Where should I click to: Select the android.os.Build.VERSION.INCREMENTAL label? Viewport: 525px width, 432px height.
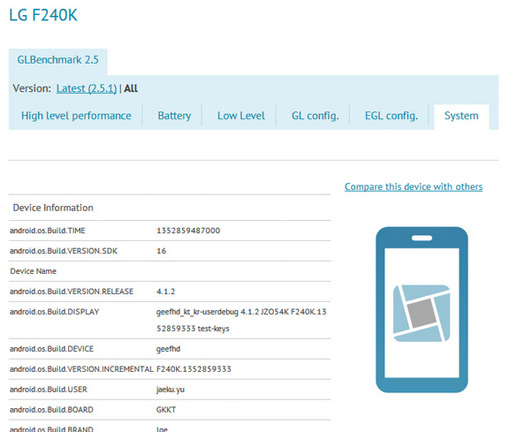[82, 369]
